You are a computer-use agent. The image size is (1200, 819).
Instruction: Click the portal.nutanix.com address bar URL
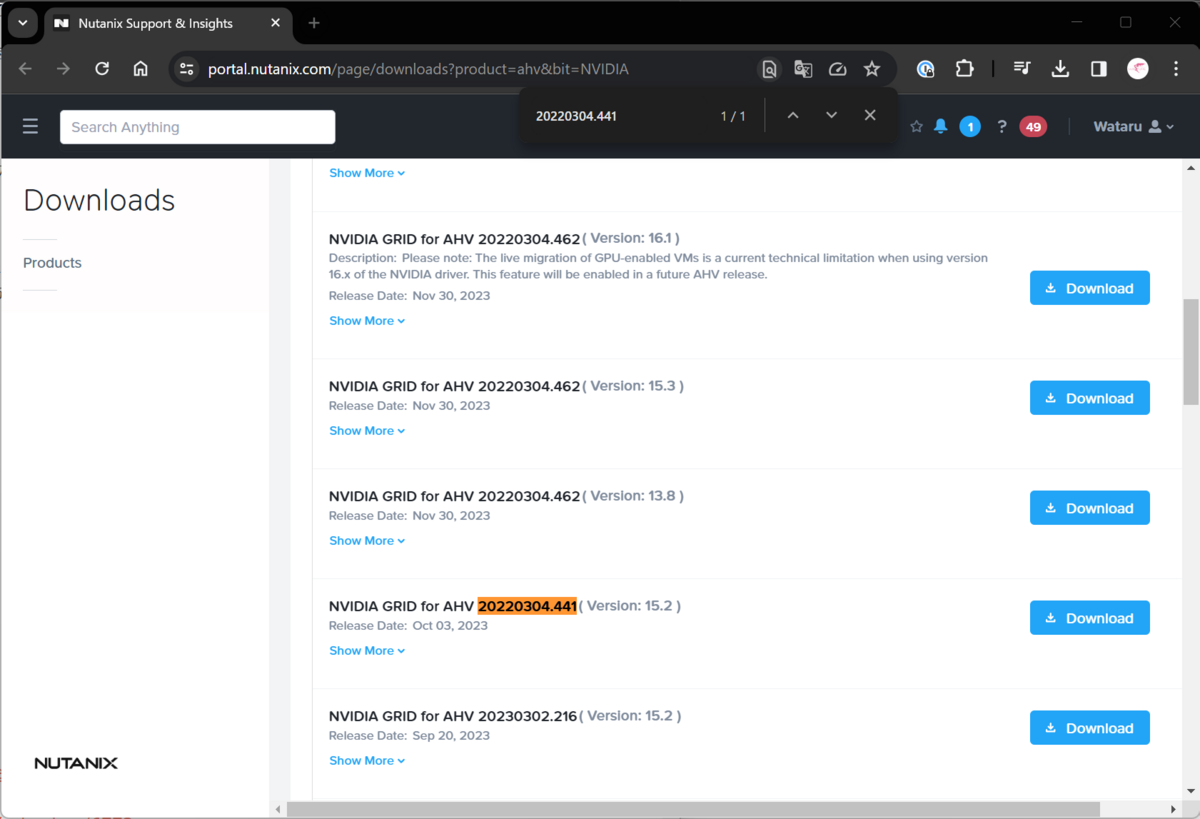tap(418, 69)
